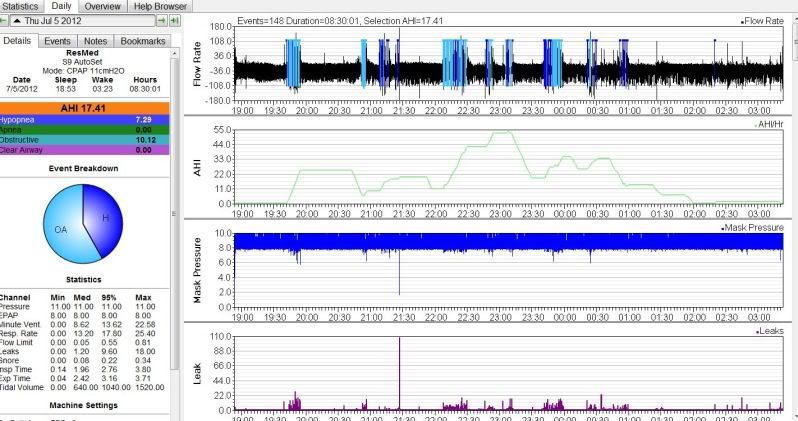Jump to the last recorded day arrow
This screenshot has width=798, height=421.
(174, 21)
